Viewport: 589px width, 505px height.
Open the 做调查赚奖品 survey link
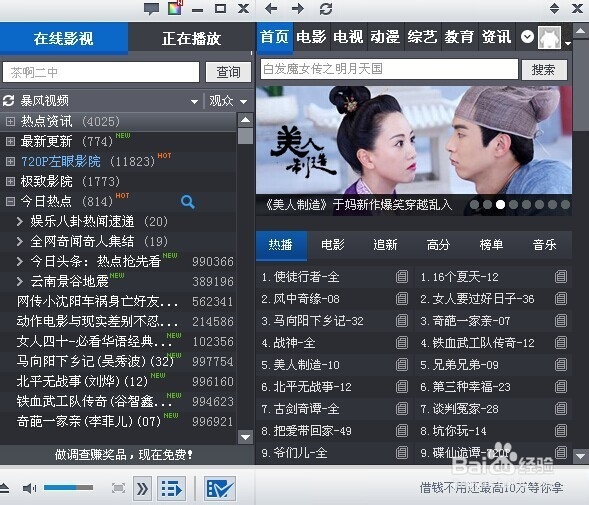click(x=124, y=455)
